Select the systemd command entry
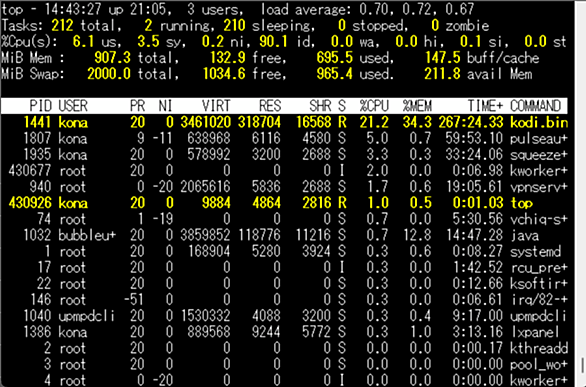 click(x=536, y=251)
